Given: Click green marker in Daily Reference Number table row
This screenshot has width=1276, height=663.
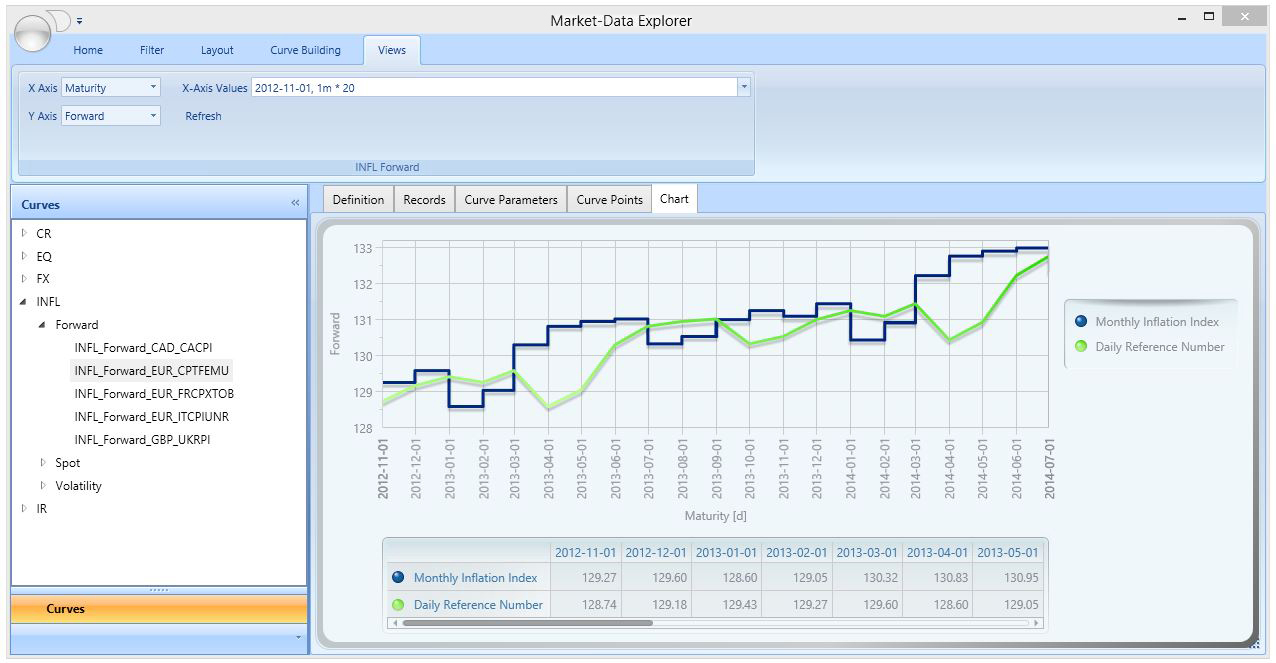Looking at the screenshot, I should pyautogui.click(x=398, y=604).
